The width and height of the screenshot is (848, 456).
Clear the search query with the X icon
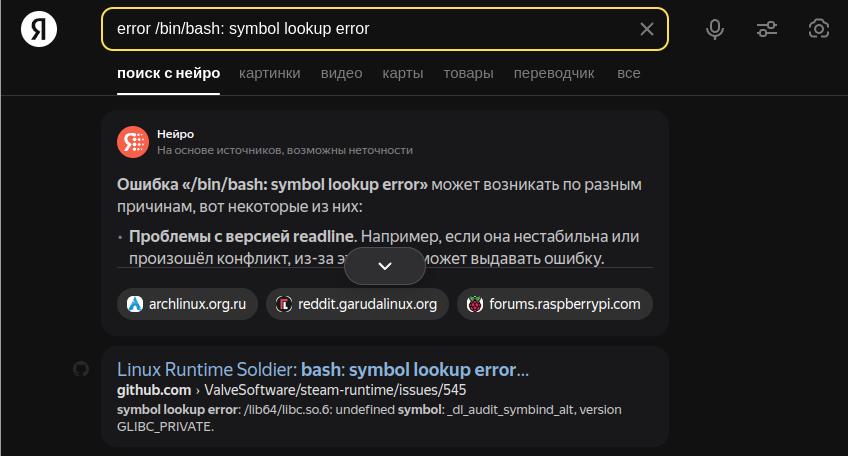[647, 29]
